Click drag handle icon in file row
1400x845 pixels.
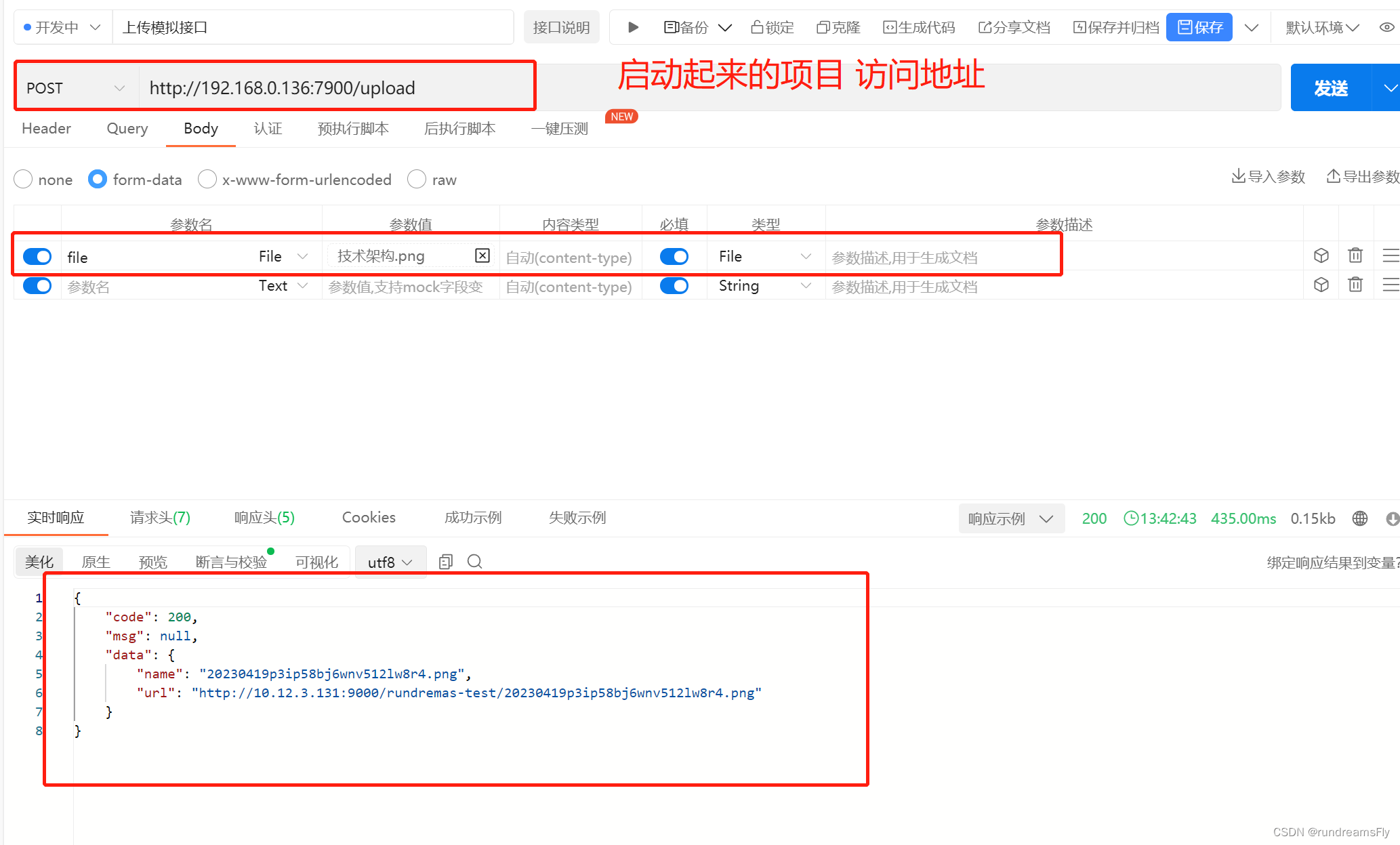1391,255
